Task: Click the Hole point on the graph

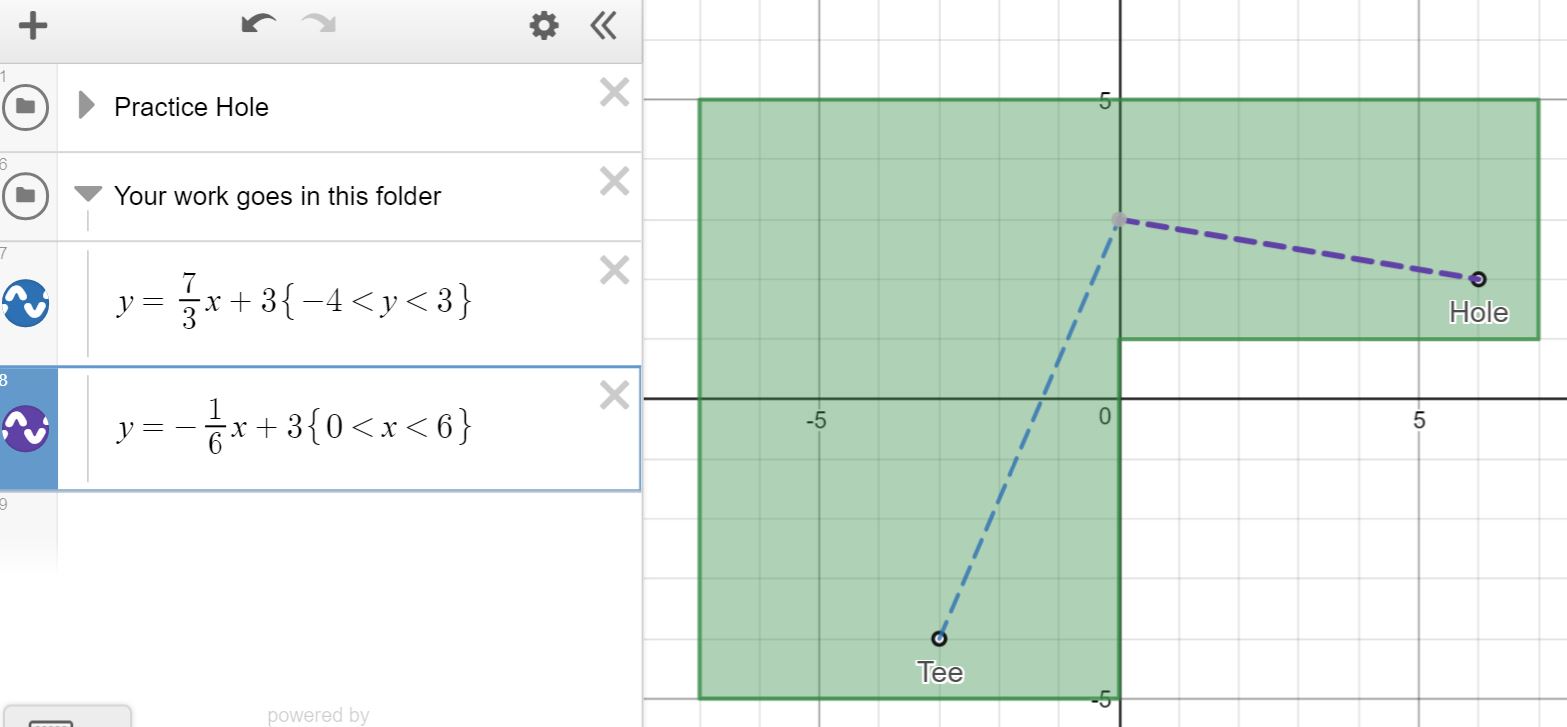Action: [x=1478, y=279]
